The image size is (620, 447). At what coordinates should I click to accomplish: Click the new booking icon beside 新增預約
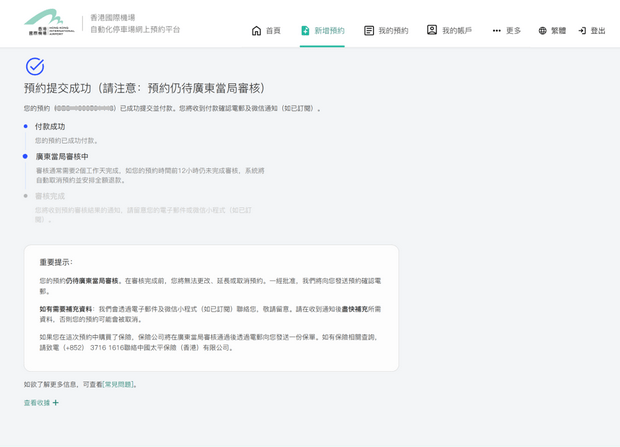pyautogui.click(x=305, y=31)
